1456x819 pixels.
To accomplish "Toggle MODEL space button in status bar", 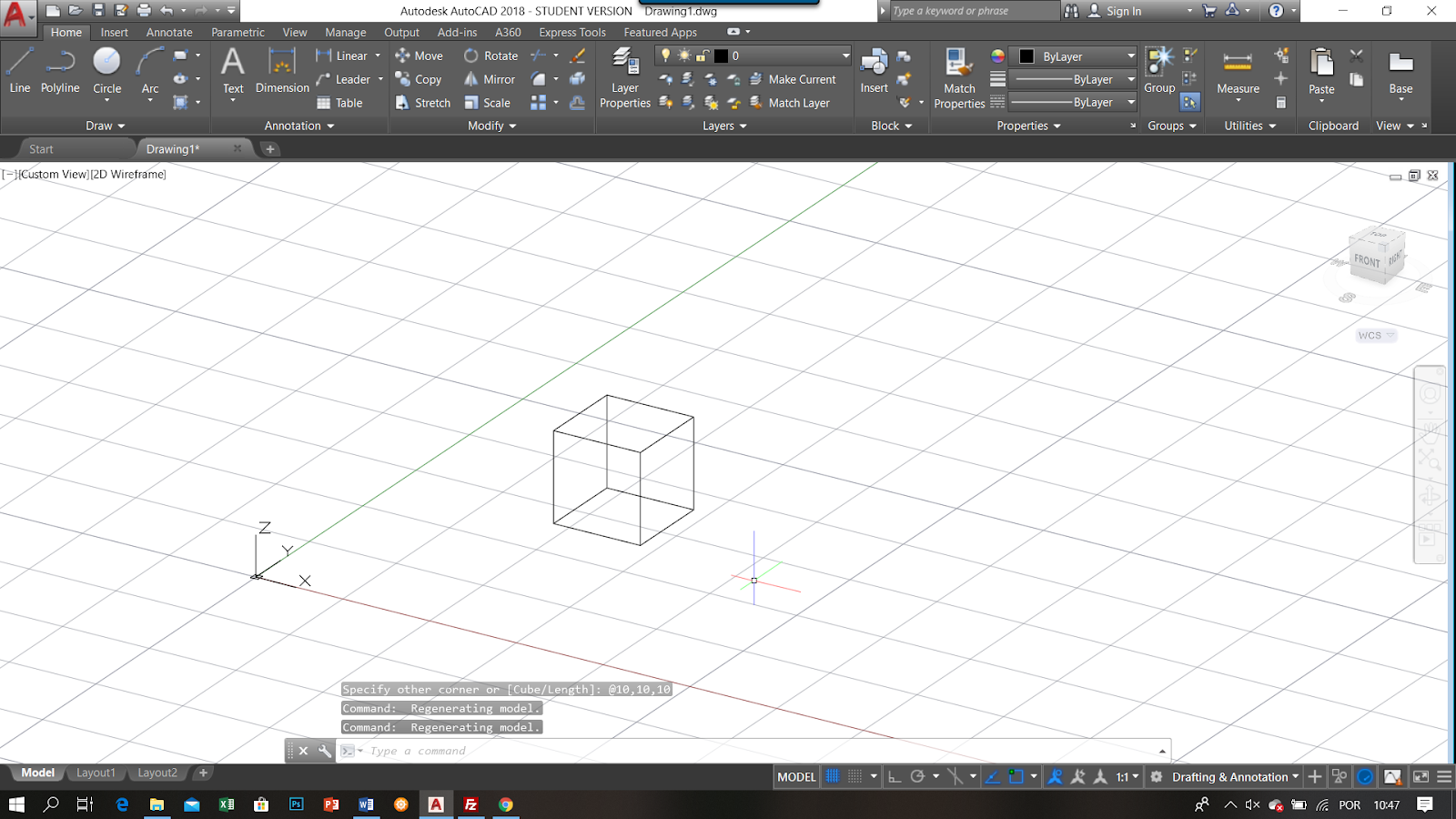I will [796, 776].
